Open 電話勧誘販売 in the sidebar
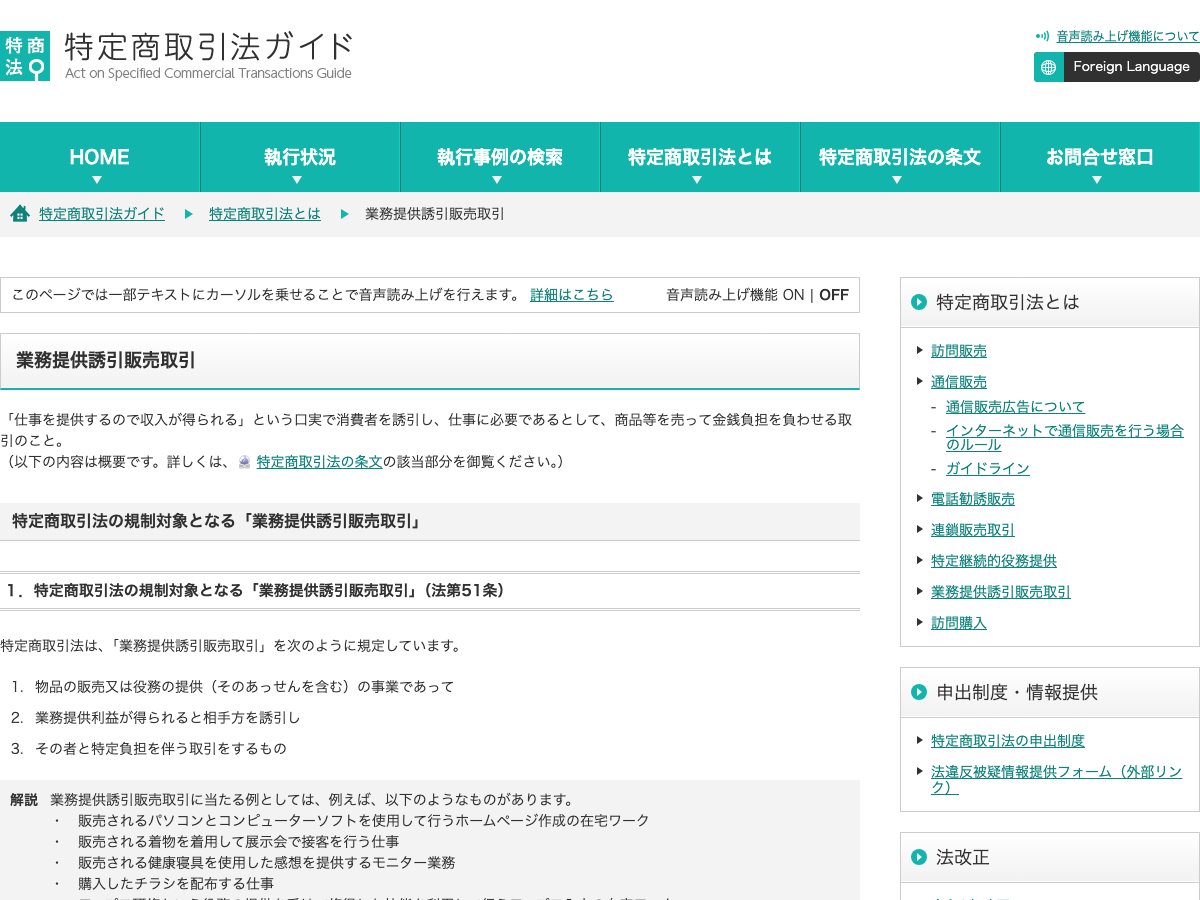 [x=973, y=499]
